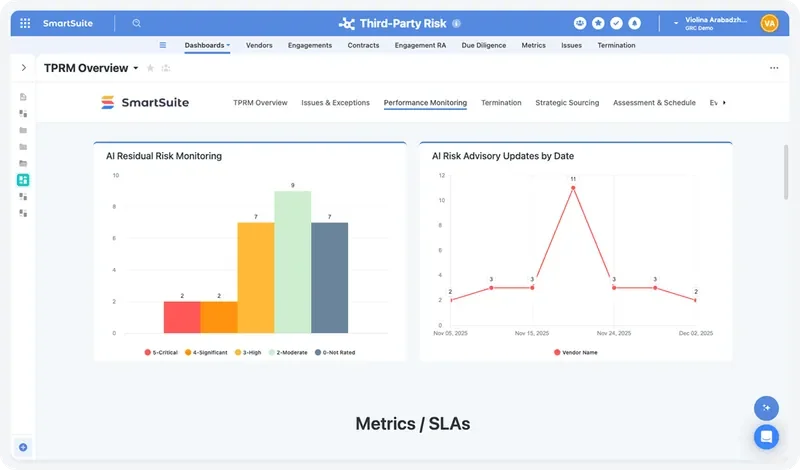Open the Dashboards dropdown menu
Viewport: 800px width, 470px height.
tap(207, 45)
